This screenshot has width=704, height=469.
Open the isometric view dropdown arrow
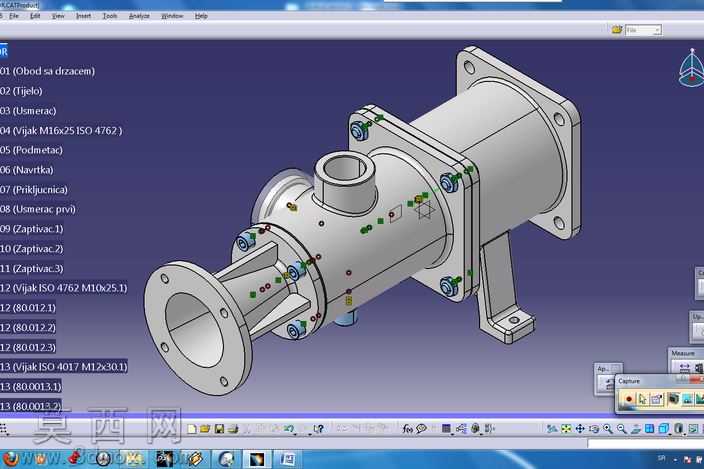tap(670, 434)
